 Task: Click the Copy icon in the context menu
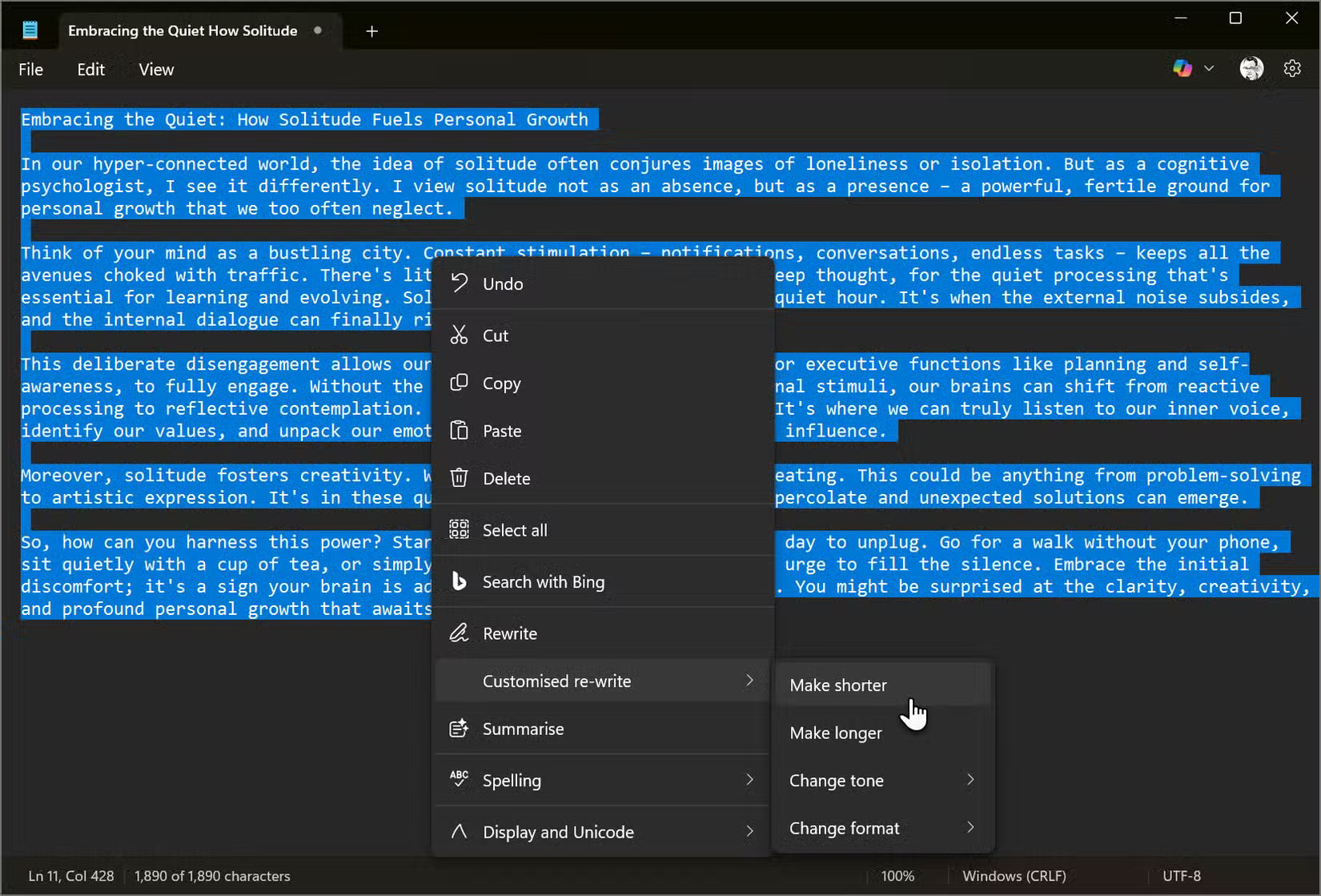(460, 383)
